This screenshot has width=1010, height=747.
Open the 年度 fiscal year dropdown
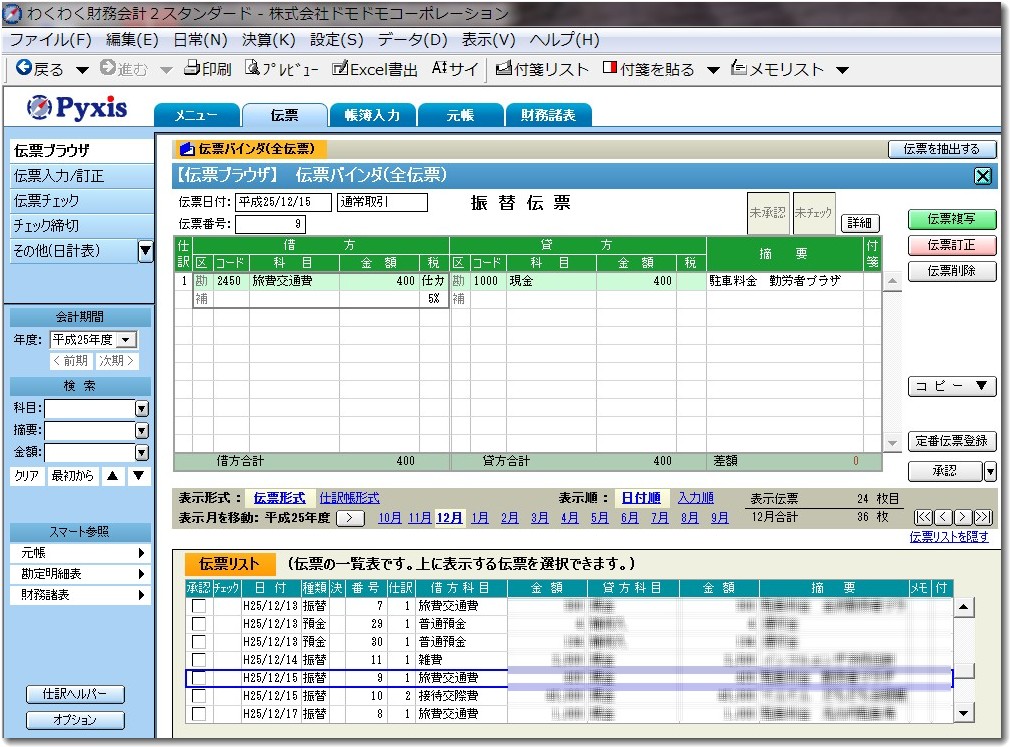tap(126, 340)
